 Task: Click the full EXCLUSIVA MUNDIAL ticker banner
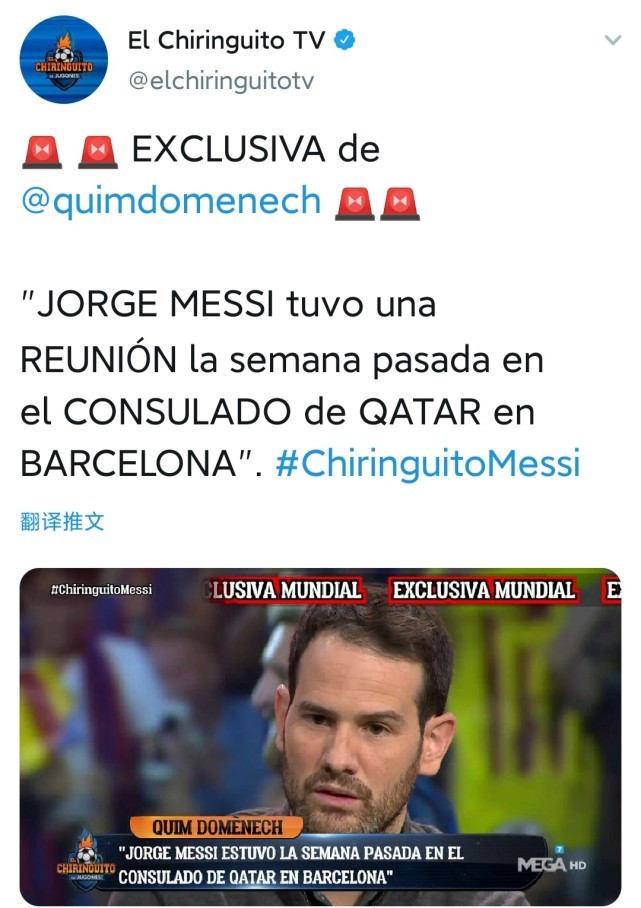click(484, 590)
